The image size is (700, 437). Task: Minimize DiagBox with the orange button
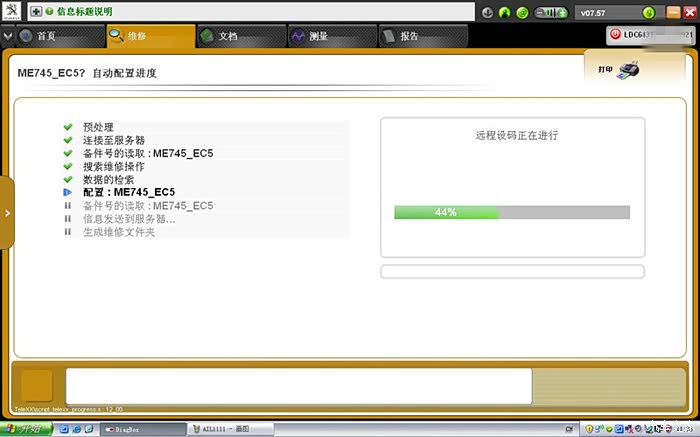[x=673, y=12]
